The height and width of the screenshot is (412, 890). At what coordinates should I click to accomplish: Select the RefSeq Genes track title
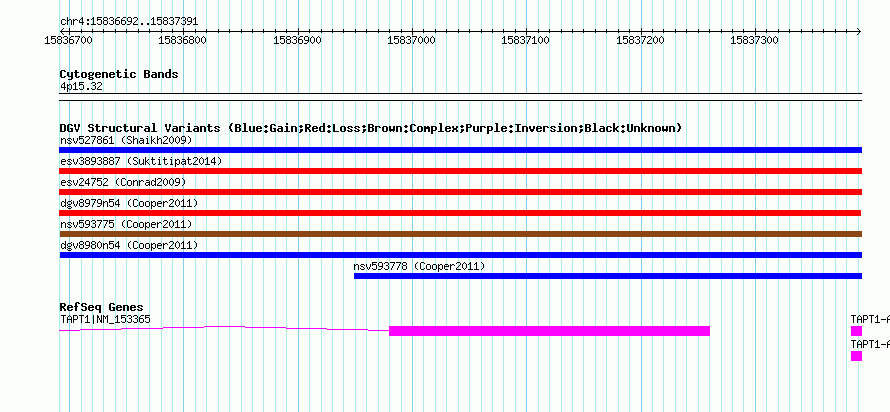101,308
